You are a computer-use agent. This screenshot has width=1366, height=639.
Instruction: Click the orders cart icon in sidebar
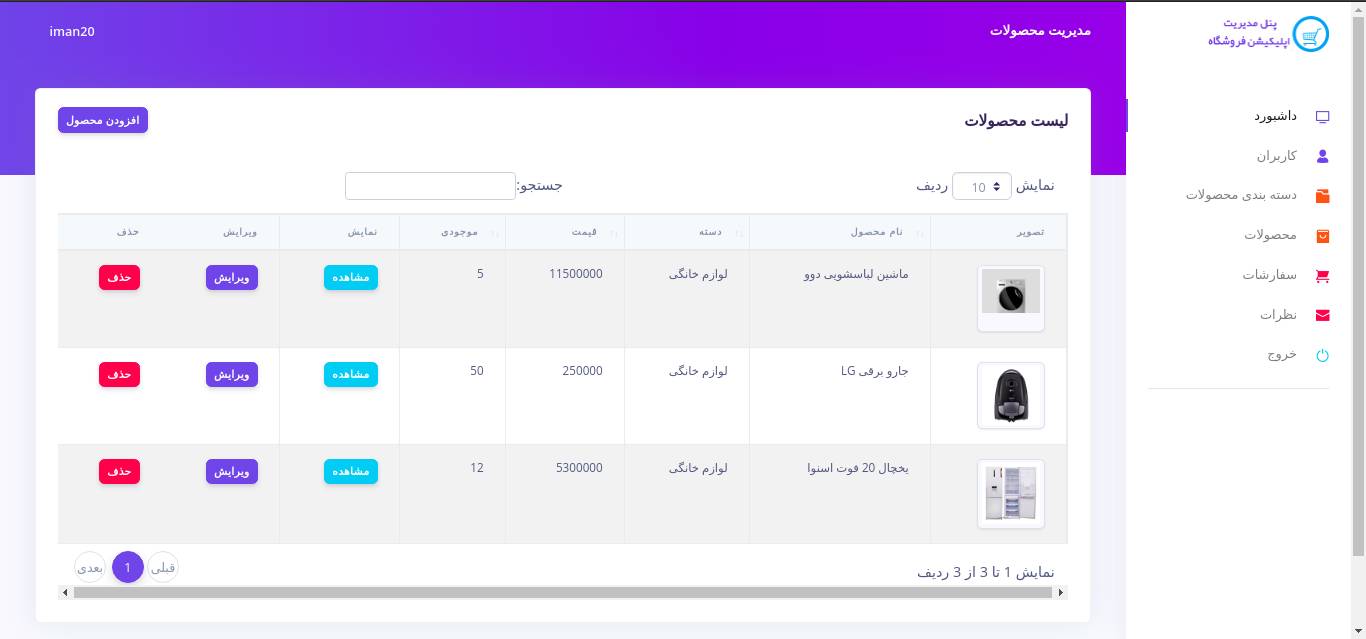(x=1322, y=276)
